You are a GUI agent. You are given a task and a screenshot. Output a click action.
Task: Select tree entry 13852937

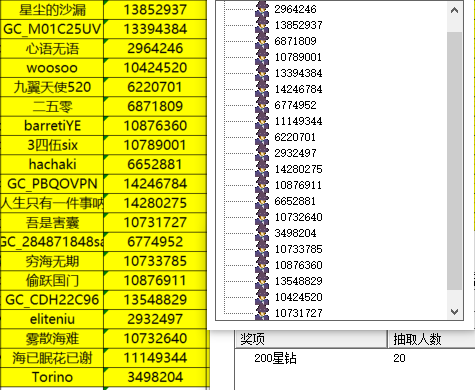(x=298, y=25)
